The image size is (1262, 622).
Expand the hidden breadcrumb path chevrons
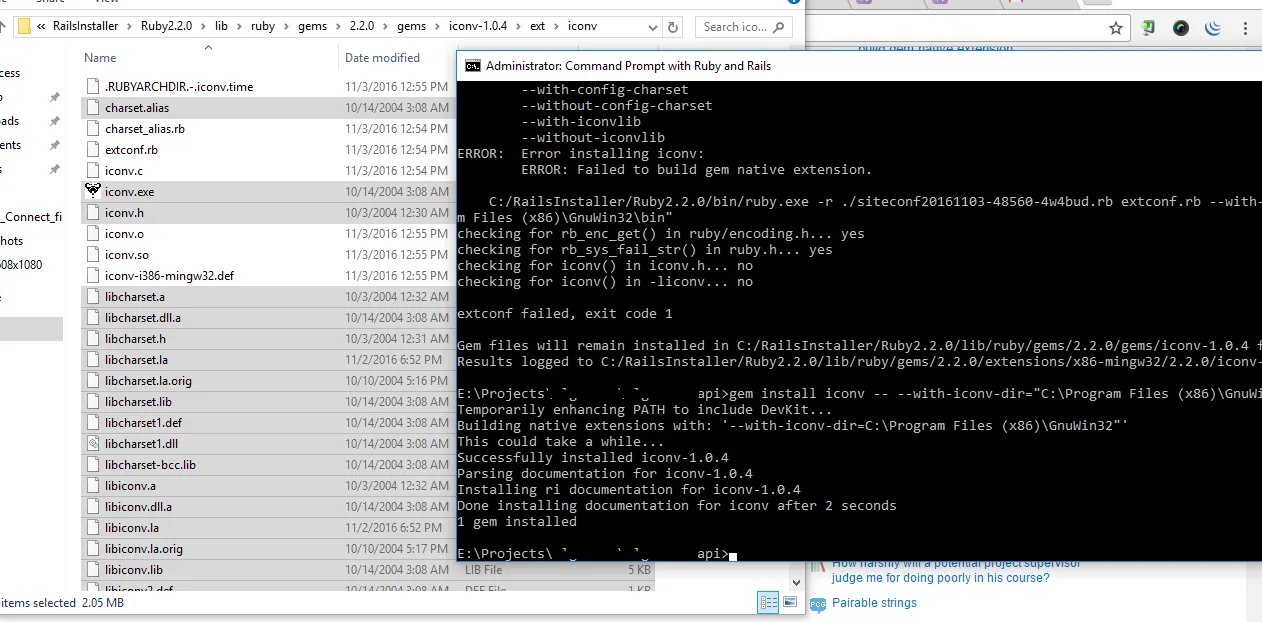pyautogui.click(x=42, y=27)
